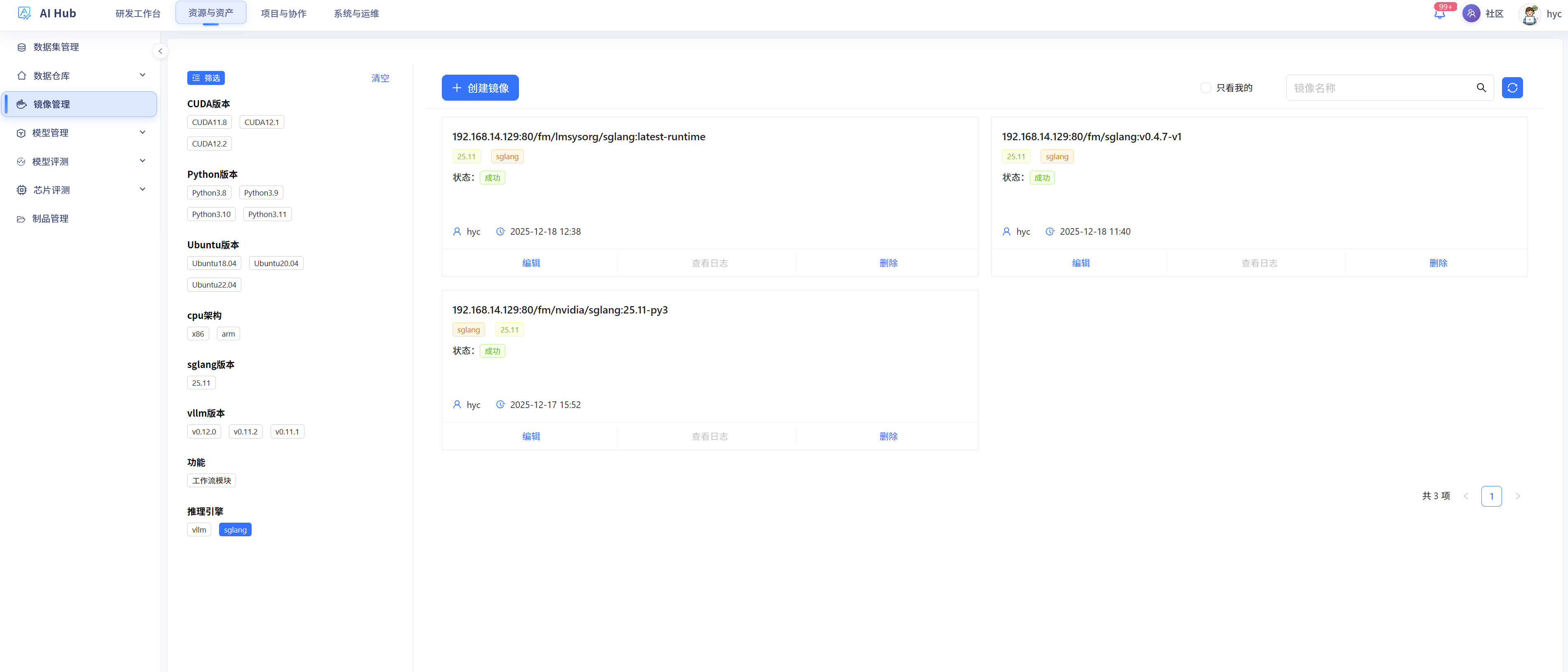Enable the 只看我的 checkbox
Image resolution: width=1568 pixels, height=672 pixels.
tap(1205, 87)
